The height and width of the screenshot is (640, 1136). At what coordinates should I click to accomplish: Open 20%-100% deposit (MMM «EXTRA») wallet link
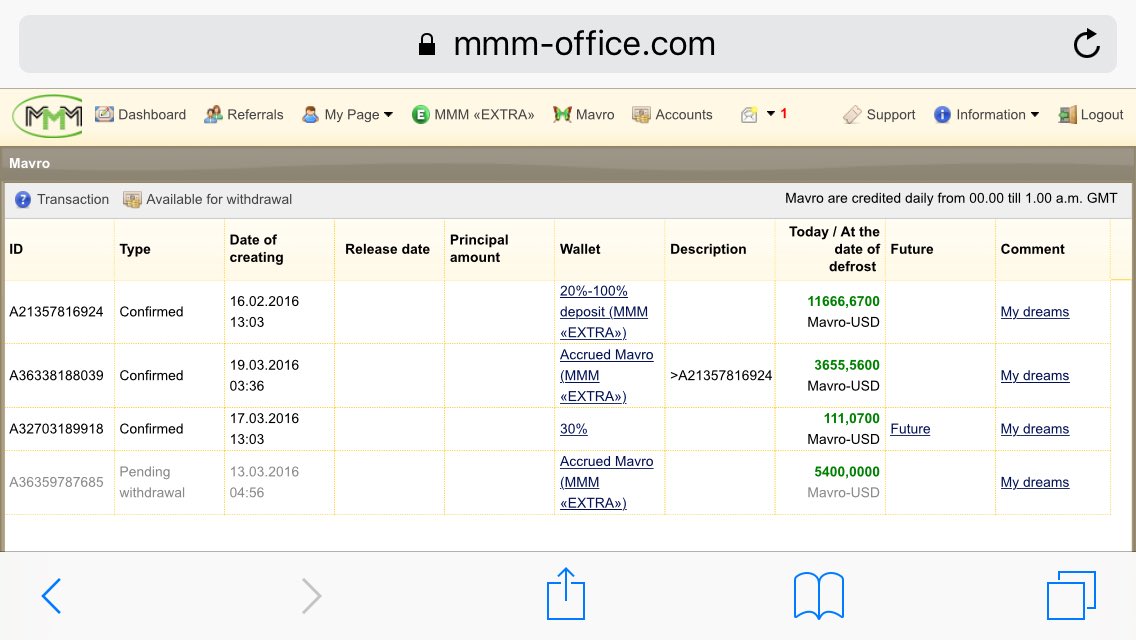(604, 312)
